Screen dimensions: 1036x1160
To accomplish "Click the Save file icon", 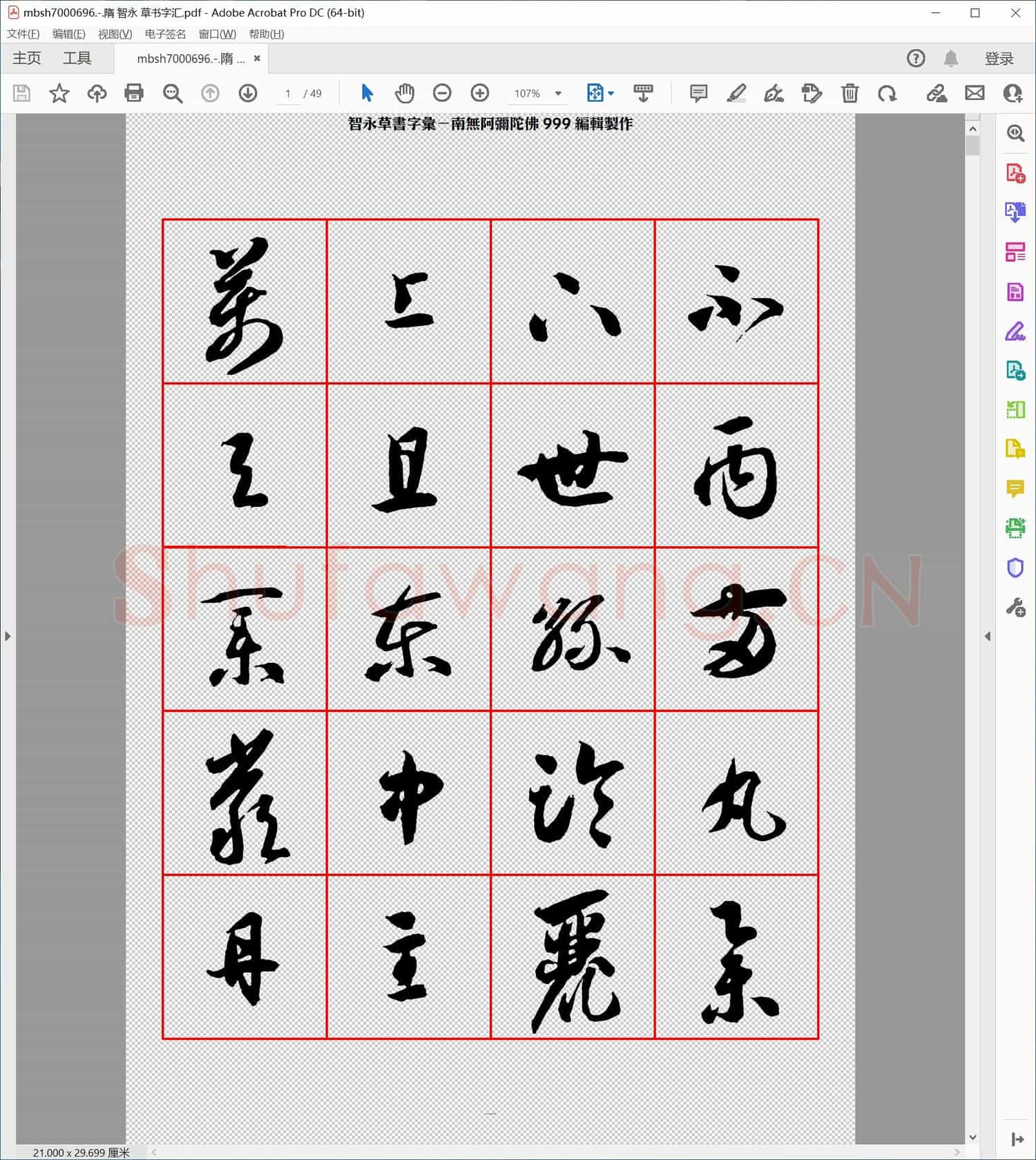I will click(21, 93).
